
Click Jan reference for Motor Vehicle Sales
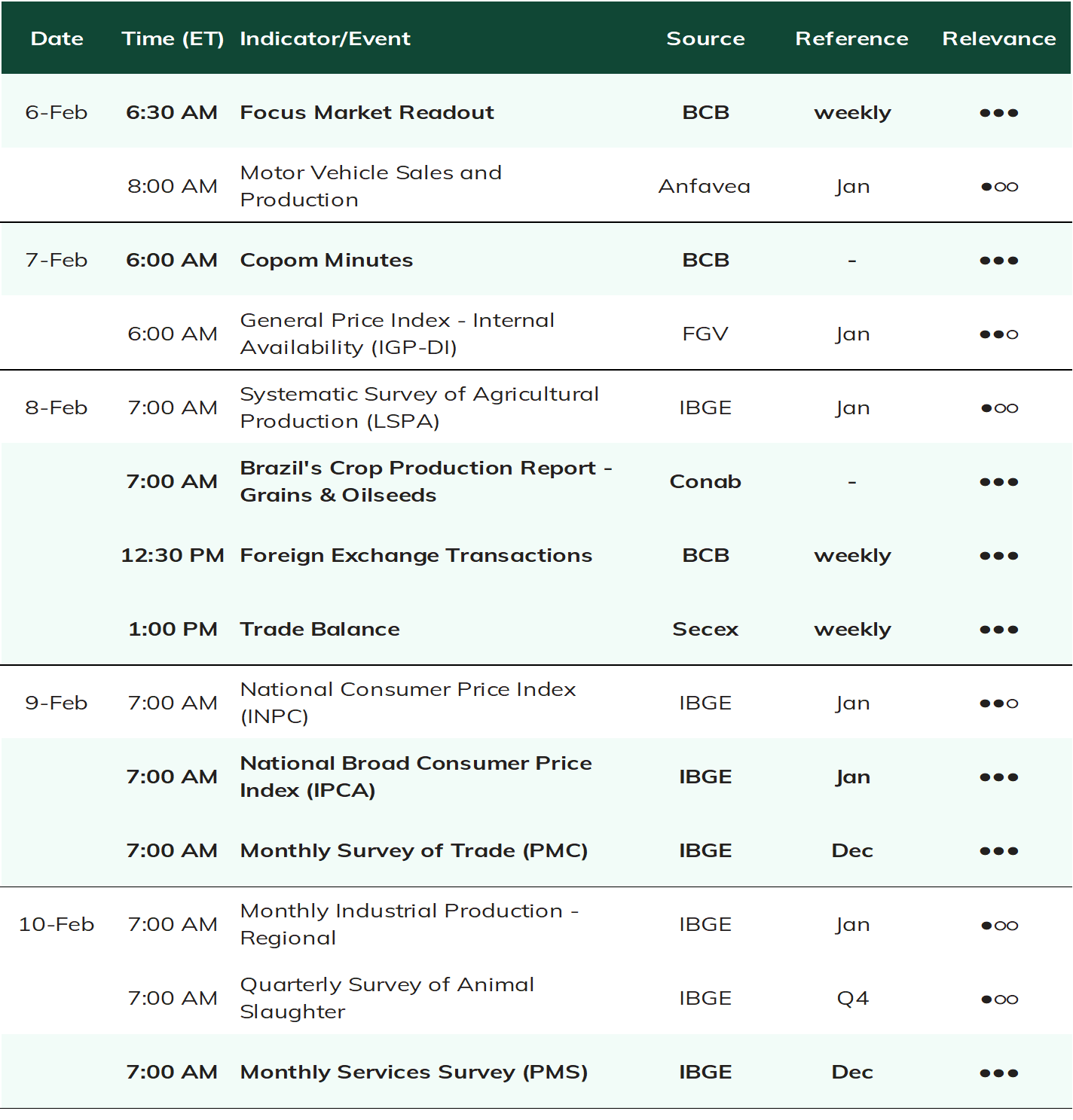click(x=852, y=187)
